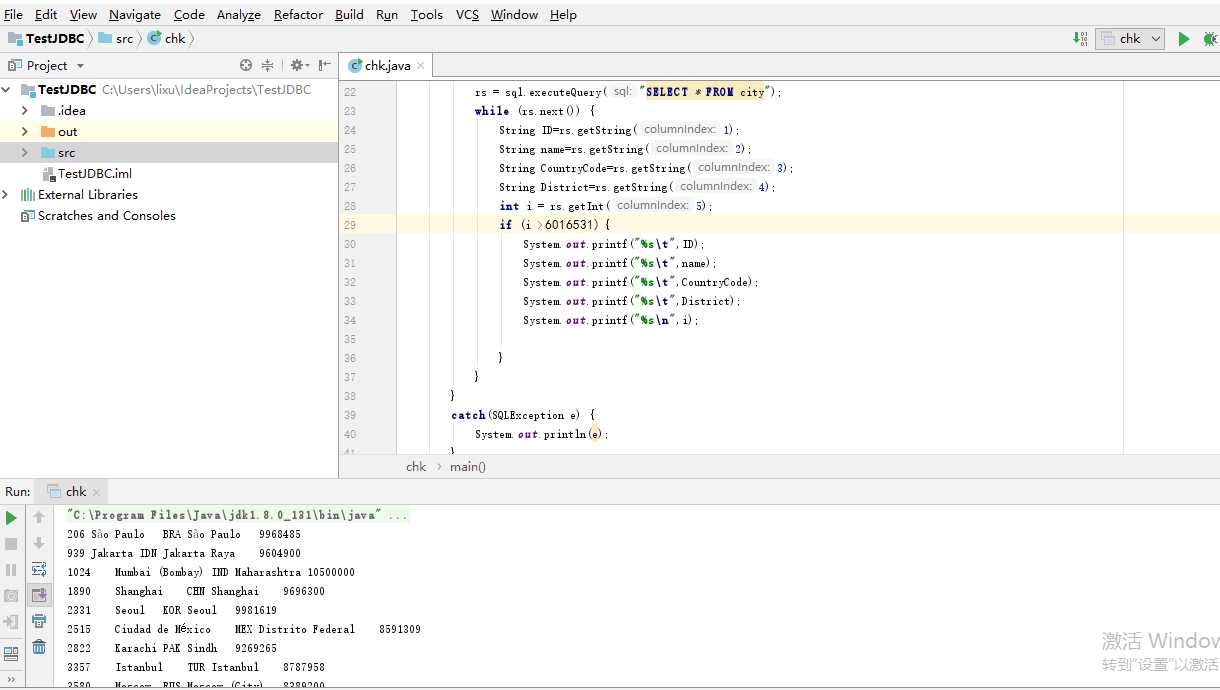
Task: Open the Build menu
Action: 349,14
